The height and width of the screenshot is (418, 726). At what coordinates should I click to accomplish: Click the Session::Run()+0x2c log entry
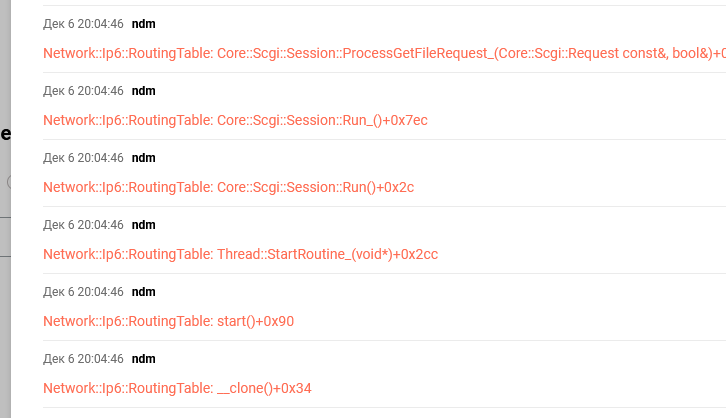click(228, 187)
